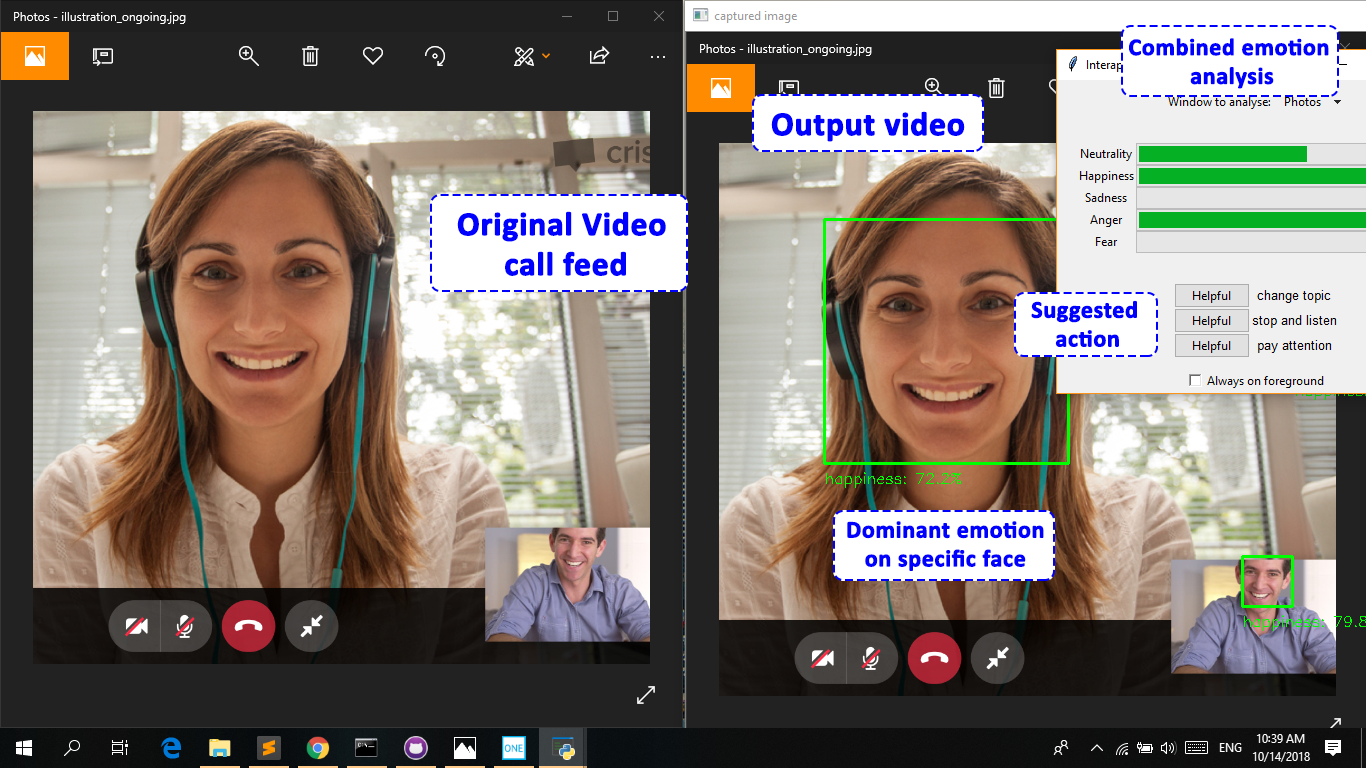Click the trash icon in the captured image window
This screenshot has height=768, width=1366.
996,87
